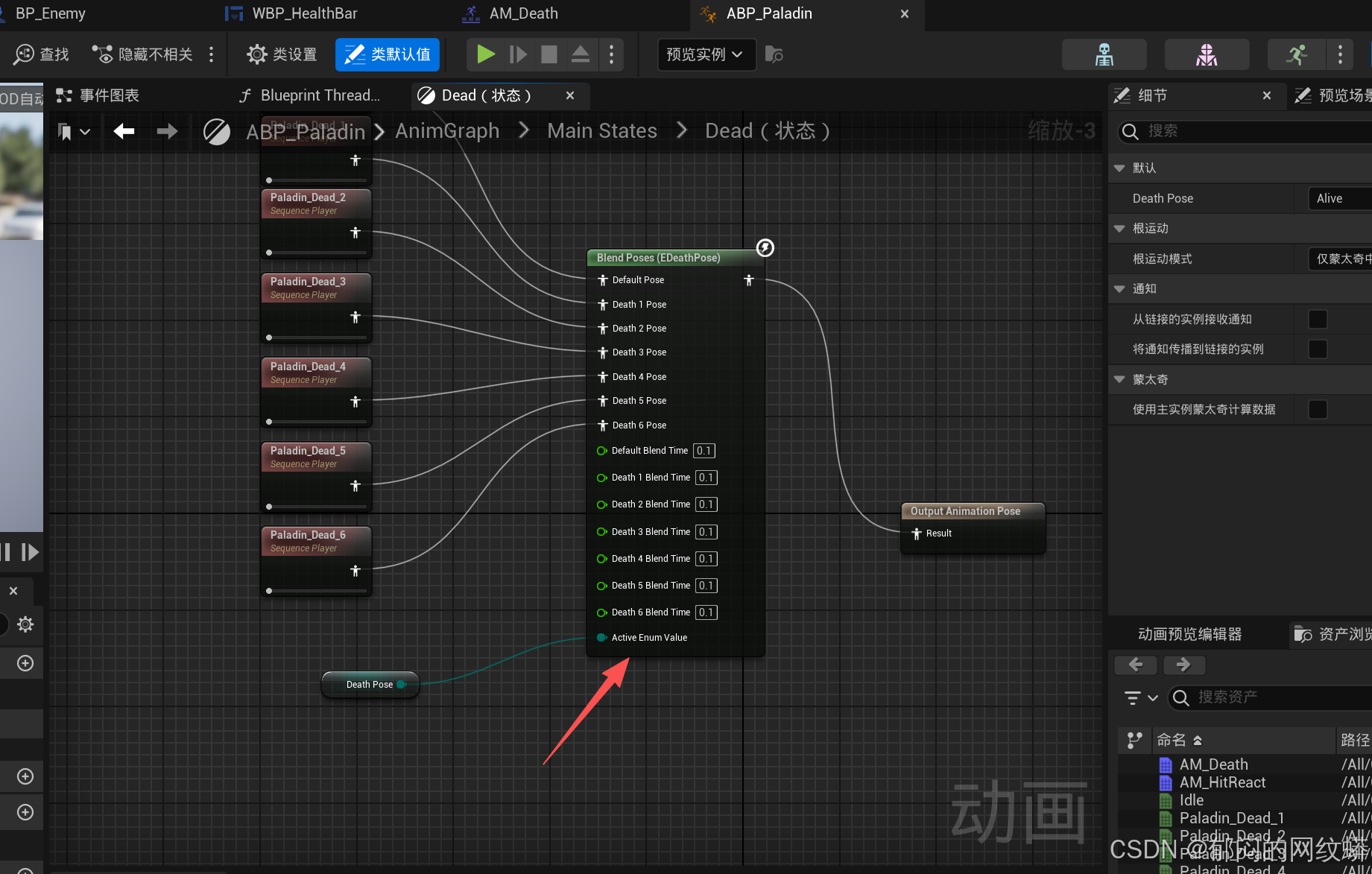Click the Result pose pin
Image resolution: width=1372 pixels, height=874 pixels.
pyautogui.click(x=917, y=533)
